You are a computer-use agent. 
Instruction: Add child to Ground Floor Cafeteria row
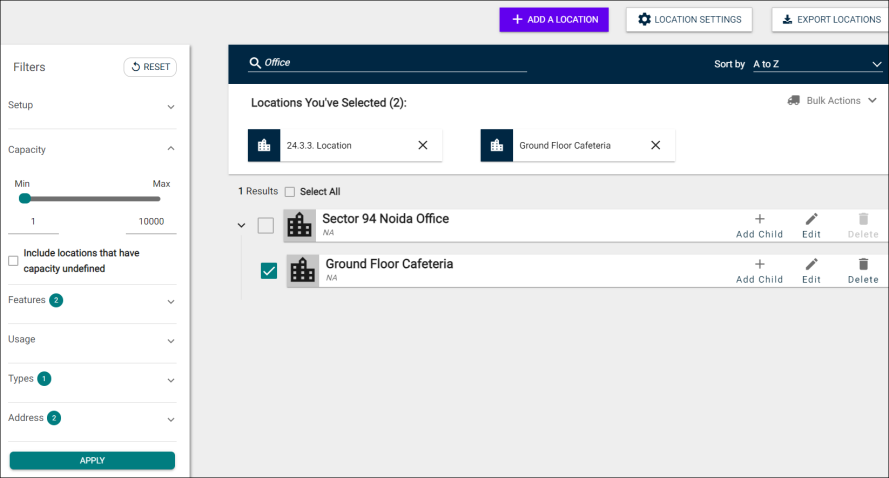tap(759, 271)
